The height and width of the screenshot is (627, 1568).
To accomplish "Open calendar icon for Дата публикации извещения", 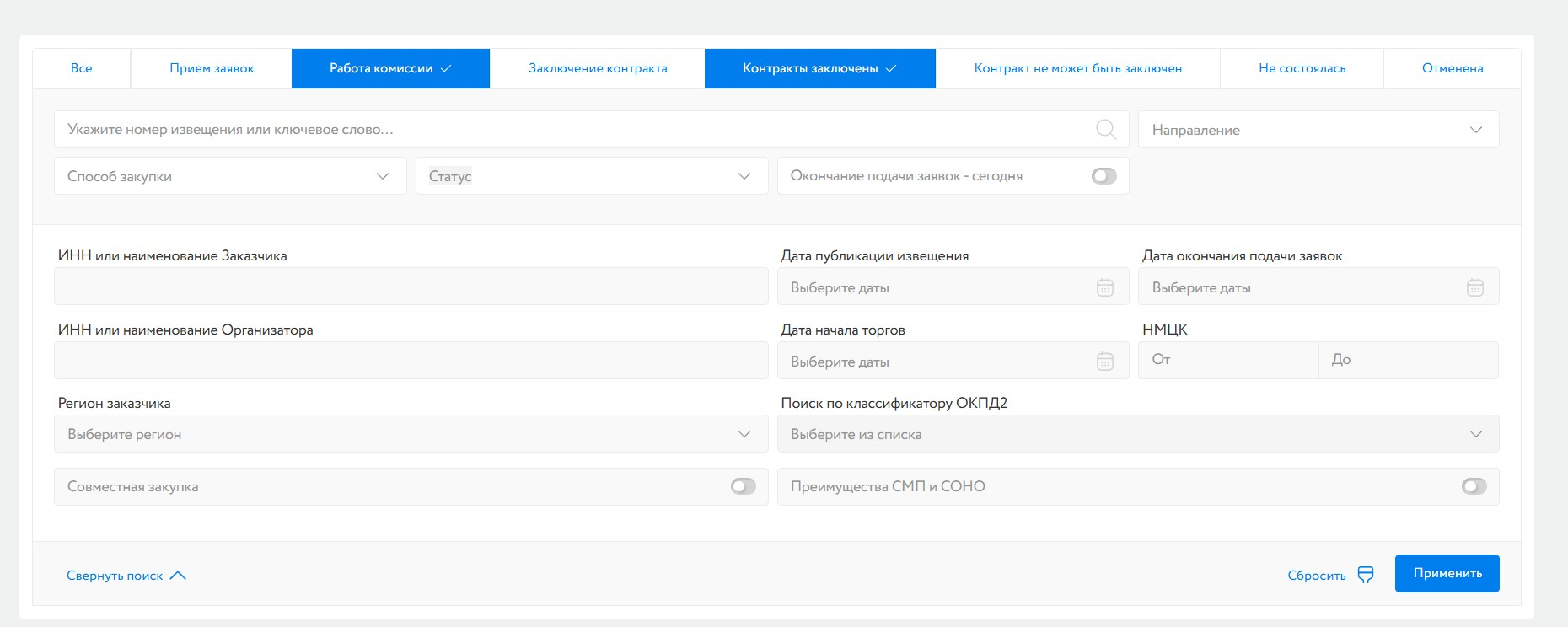I will coord(1104,287).
